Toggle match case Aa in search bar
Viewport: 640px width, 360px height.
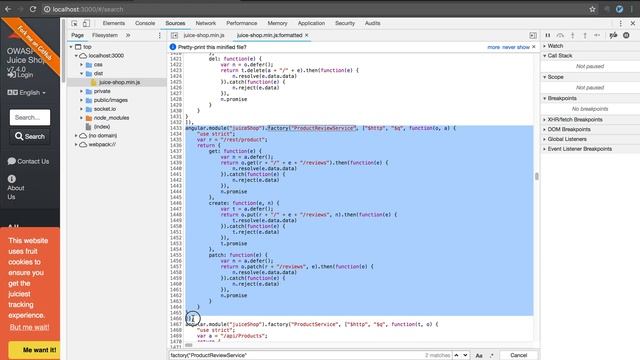(479, 356)
